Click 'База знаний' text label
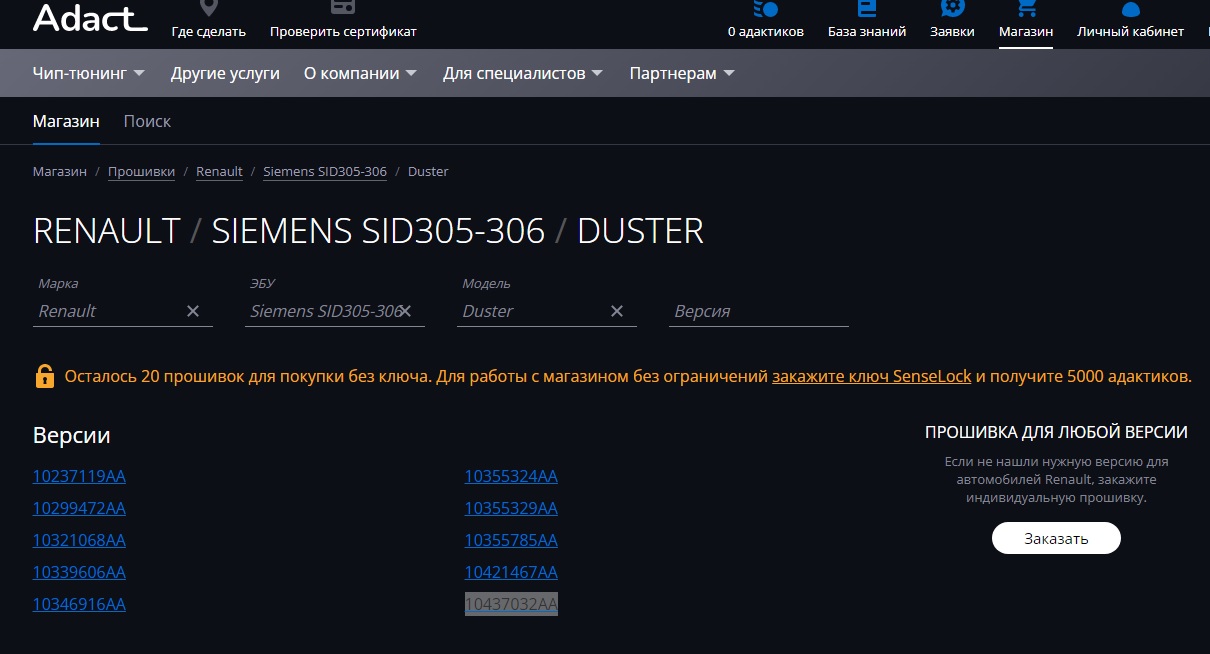 pyautogui.click(x=867, y=31)
